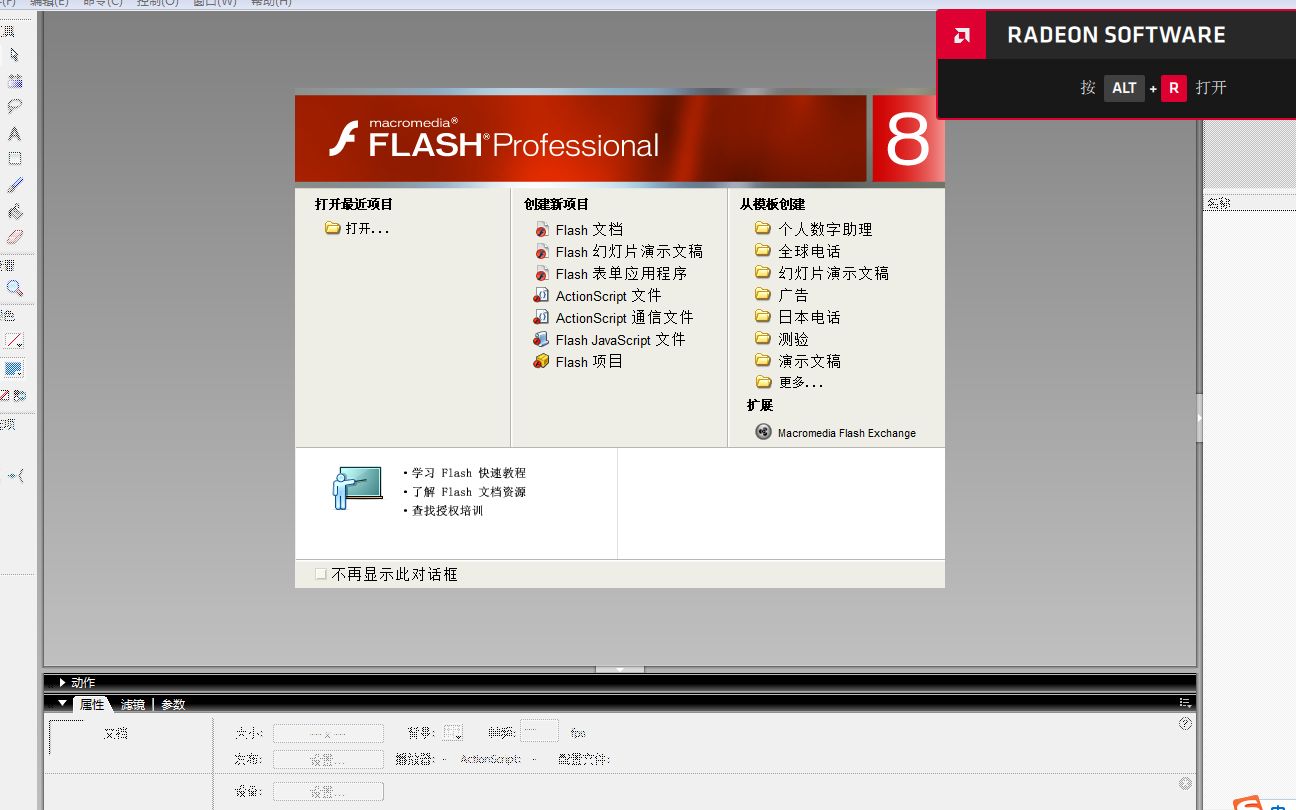Toggle the Snap to Objects option

[x=16, y=476]
